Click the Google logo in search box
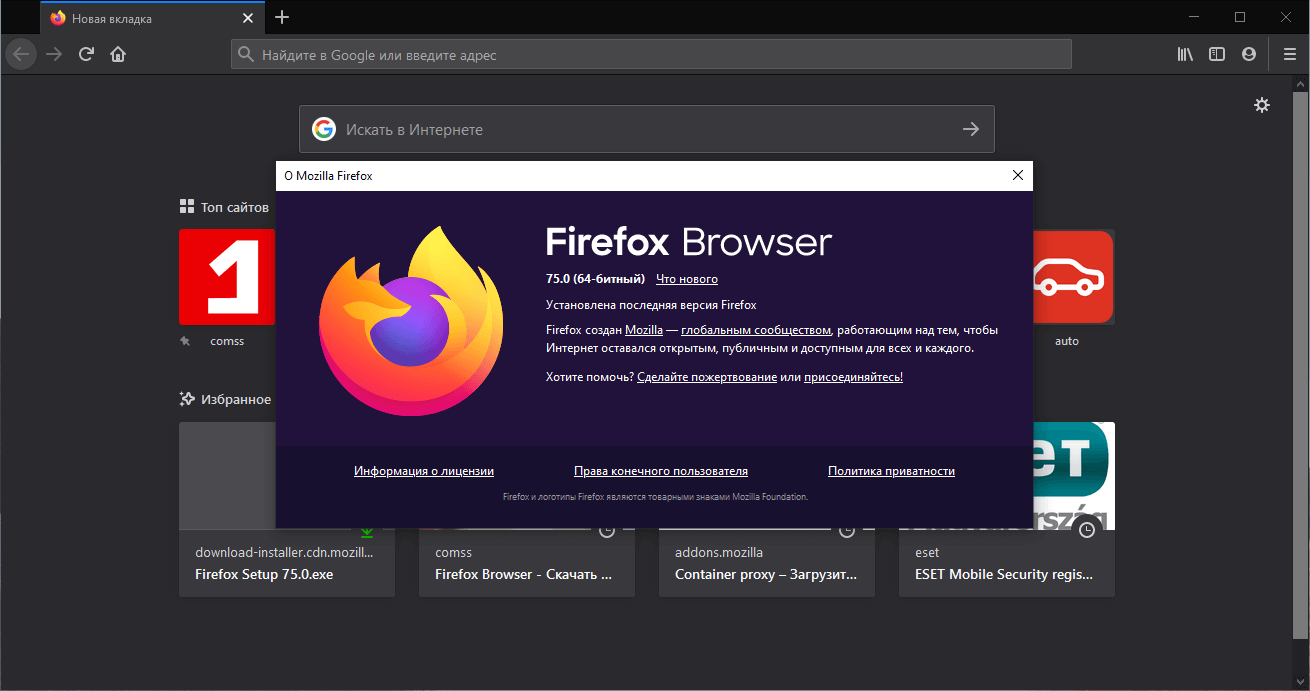This screenshot has width=1310, height=691. 323,128
